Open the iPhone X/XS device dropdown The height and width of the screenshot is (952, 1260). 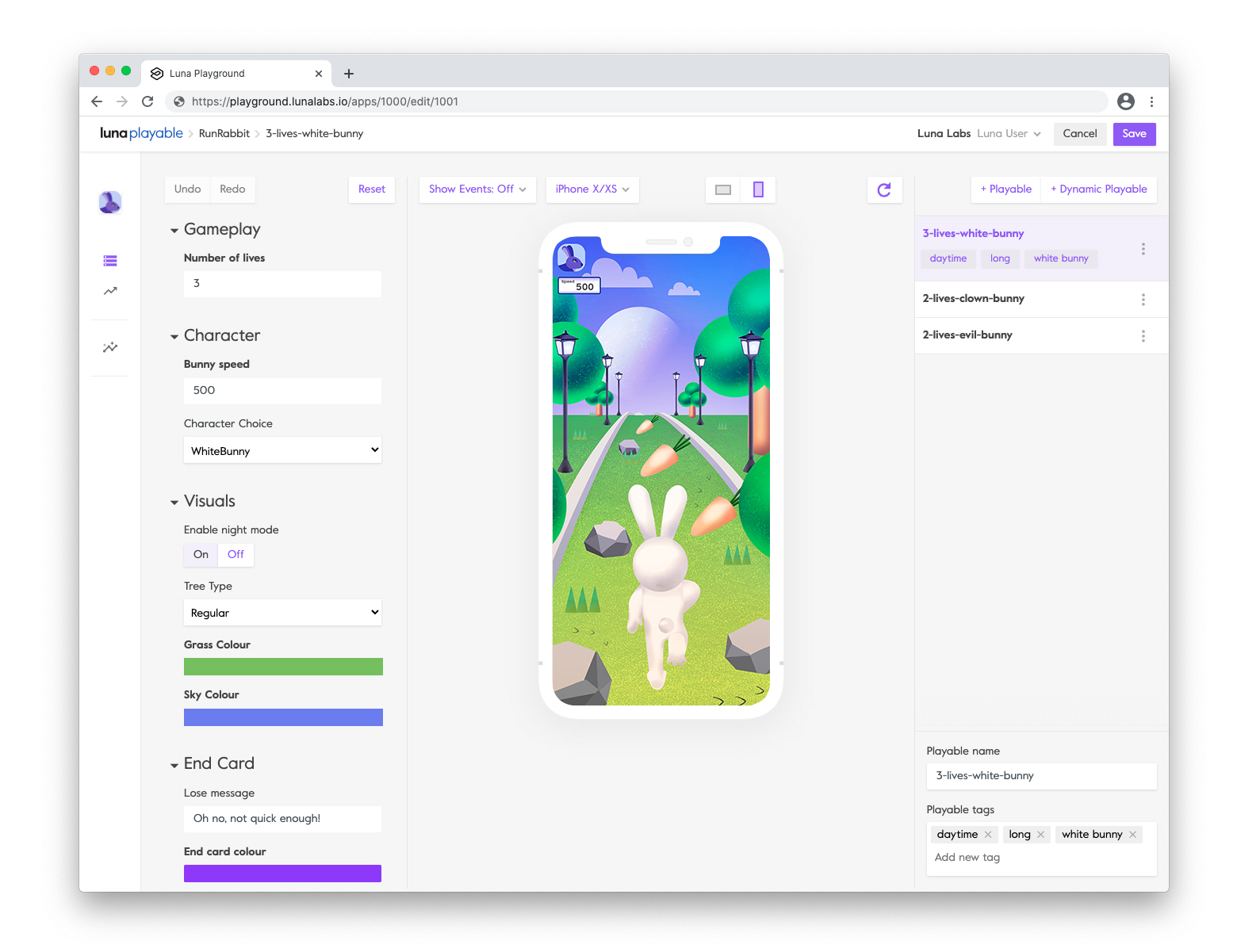(592, 189)
